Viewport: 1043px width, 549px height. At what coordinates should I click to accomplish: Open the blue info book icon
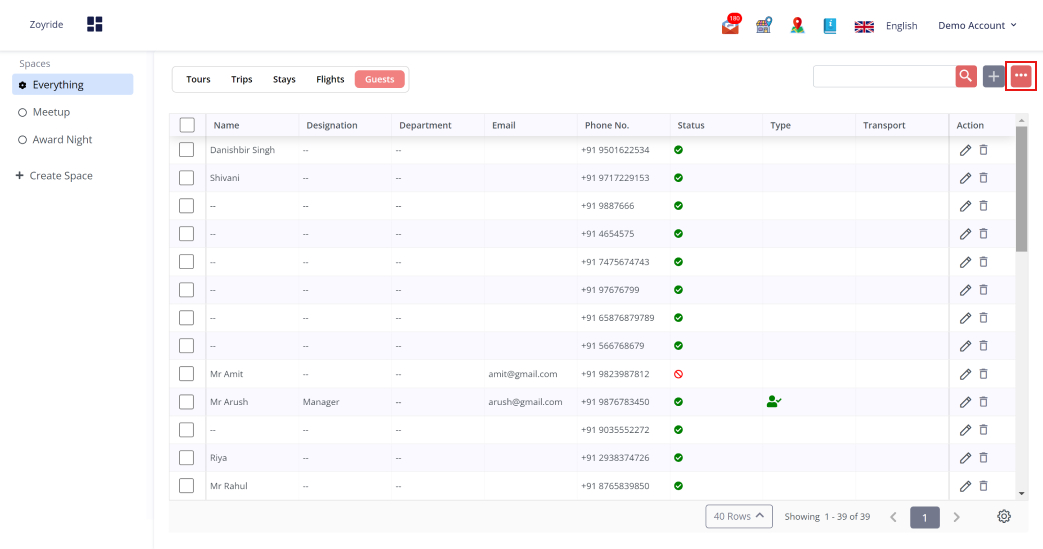[830, 26]
